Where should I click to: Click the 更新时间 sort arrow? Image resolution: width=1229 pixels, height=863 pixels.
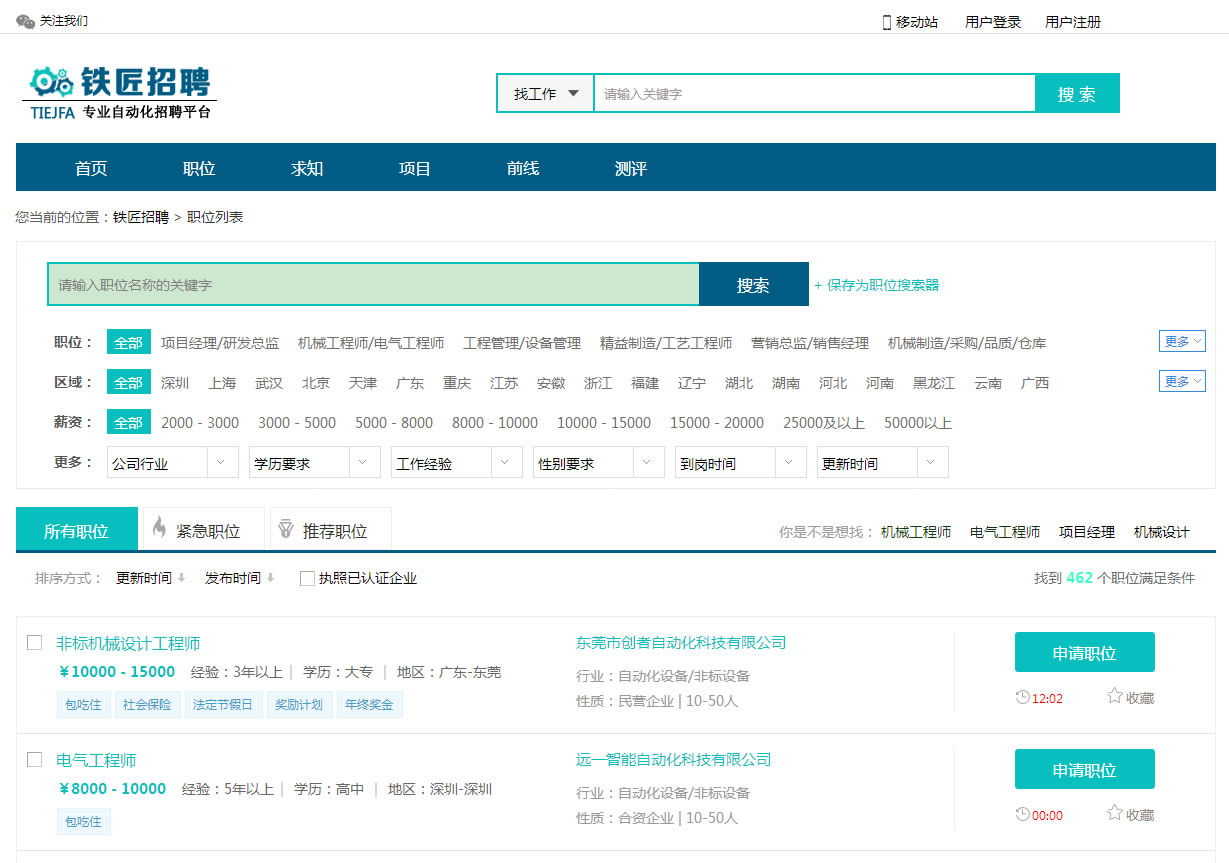coord(181,578)
